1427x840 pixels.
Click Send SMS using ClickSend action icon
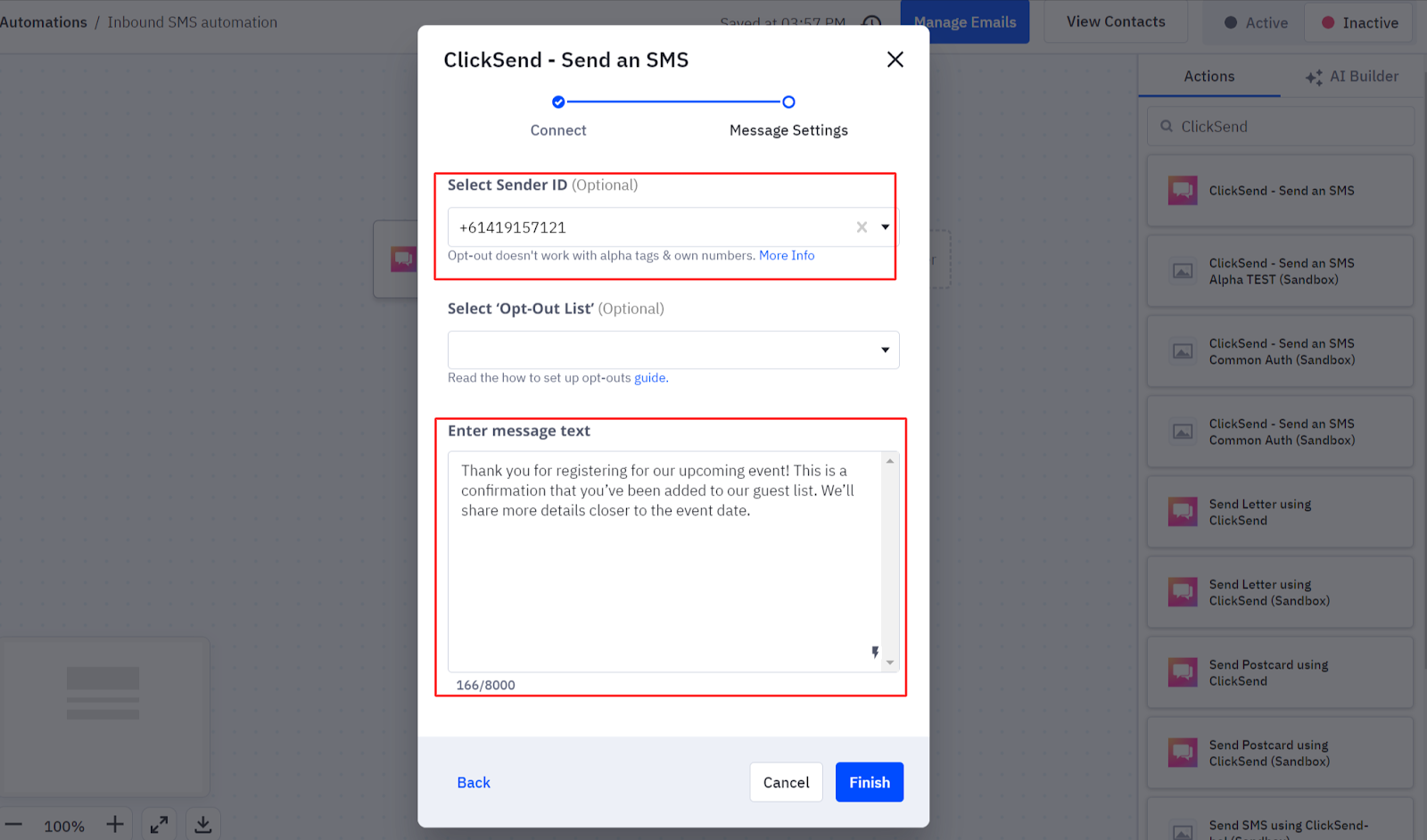[1183, 832]
